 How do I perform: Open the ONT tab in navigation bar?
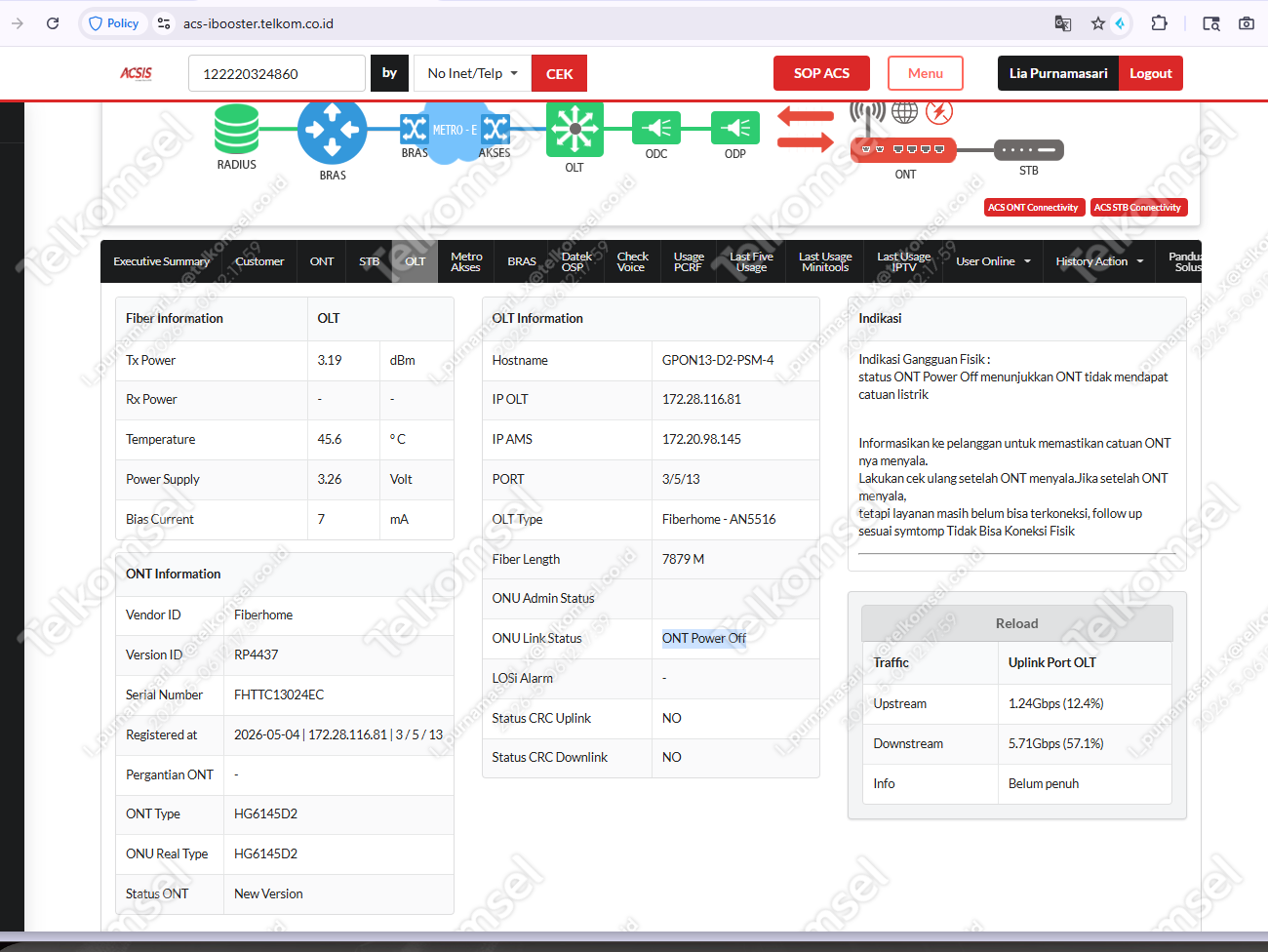click(x=322, y=261)
